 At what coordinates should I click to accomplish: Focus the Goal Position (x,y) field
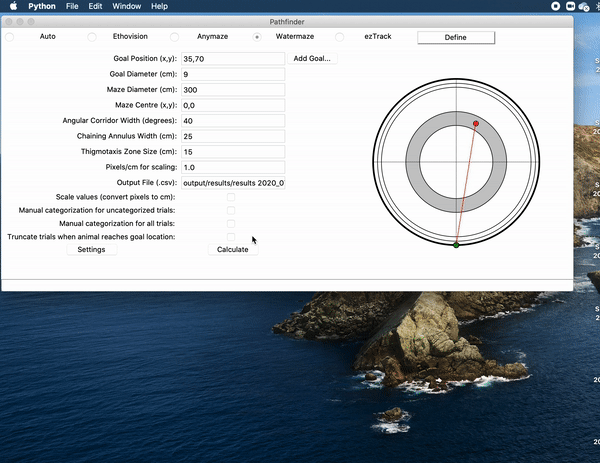(x=233, y=59)
